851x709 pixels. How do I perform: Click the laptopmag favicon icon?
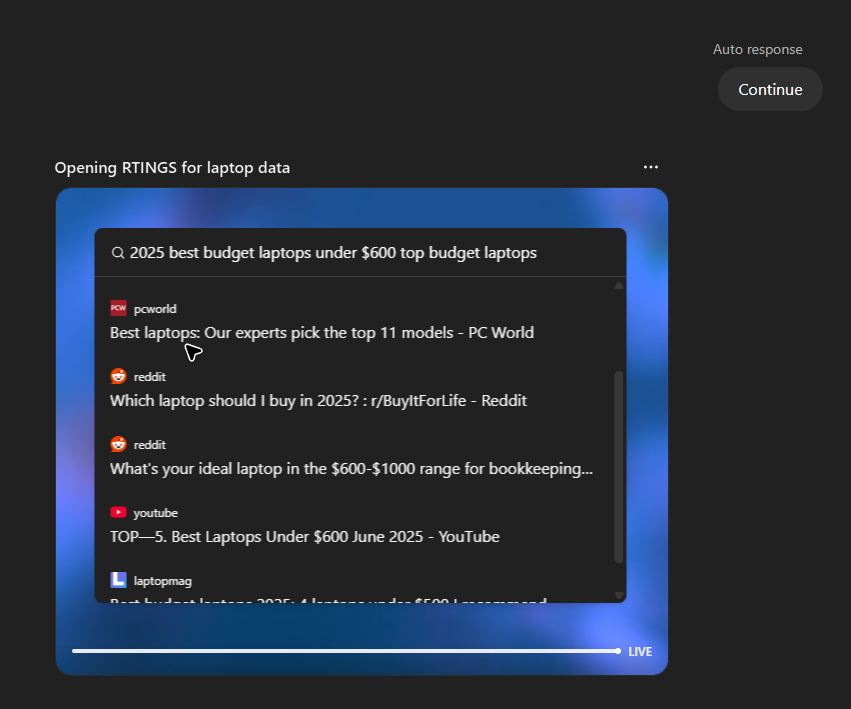118,580
